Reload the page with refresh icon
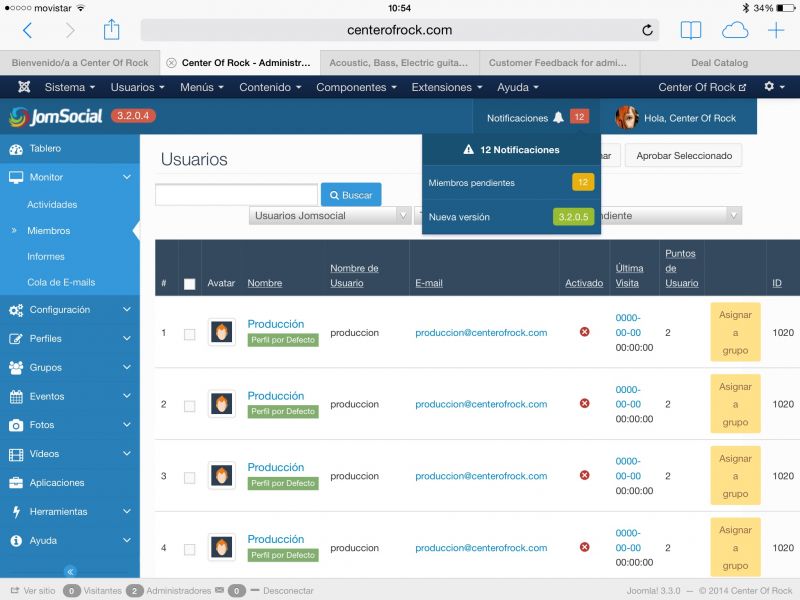800x600 pixels. [x=647, y=31]
